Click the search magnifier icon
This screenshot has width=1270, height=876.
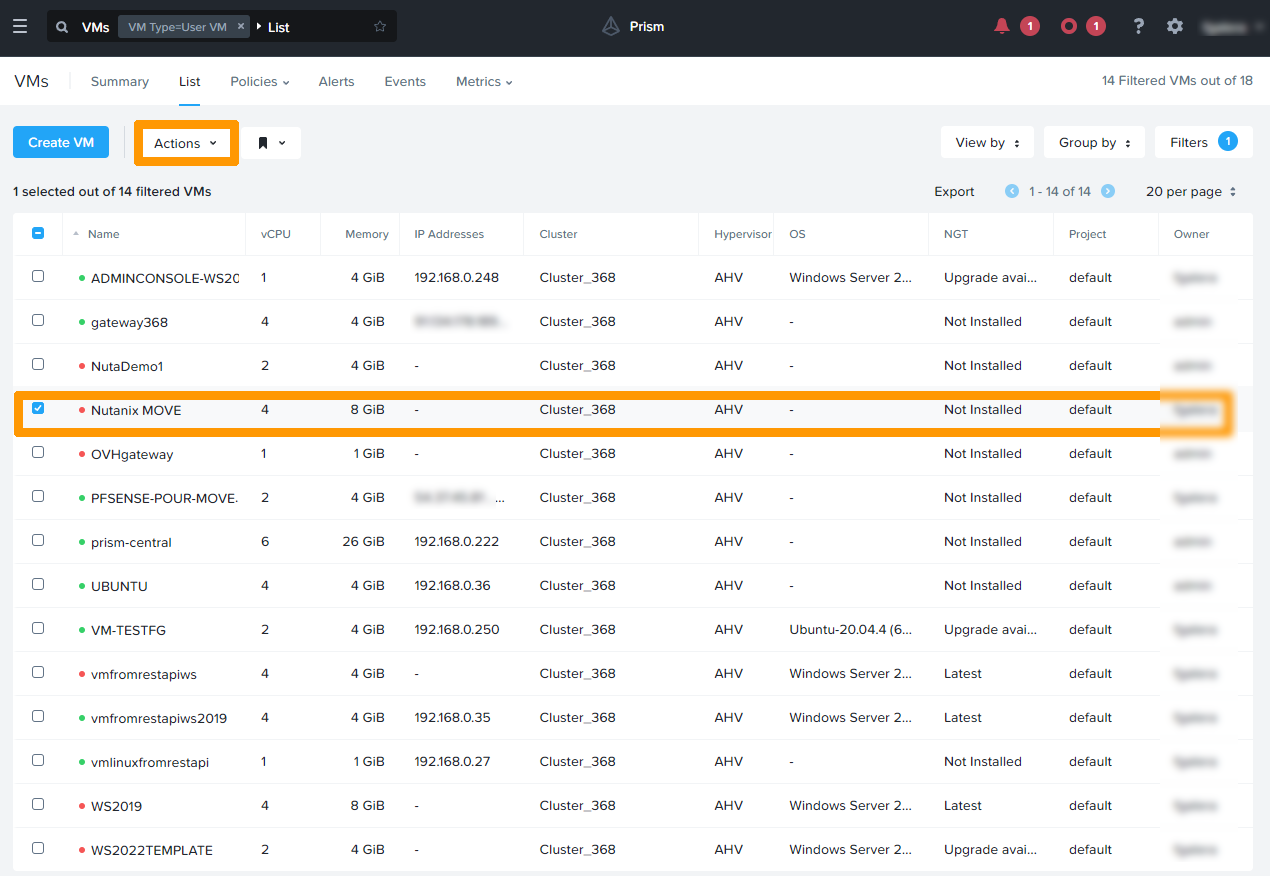pos(63,27)
